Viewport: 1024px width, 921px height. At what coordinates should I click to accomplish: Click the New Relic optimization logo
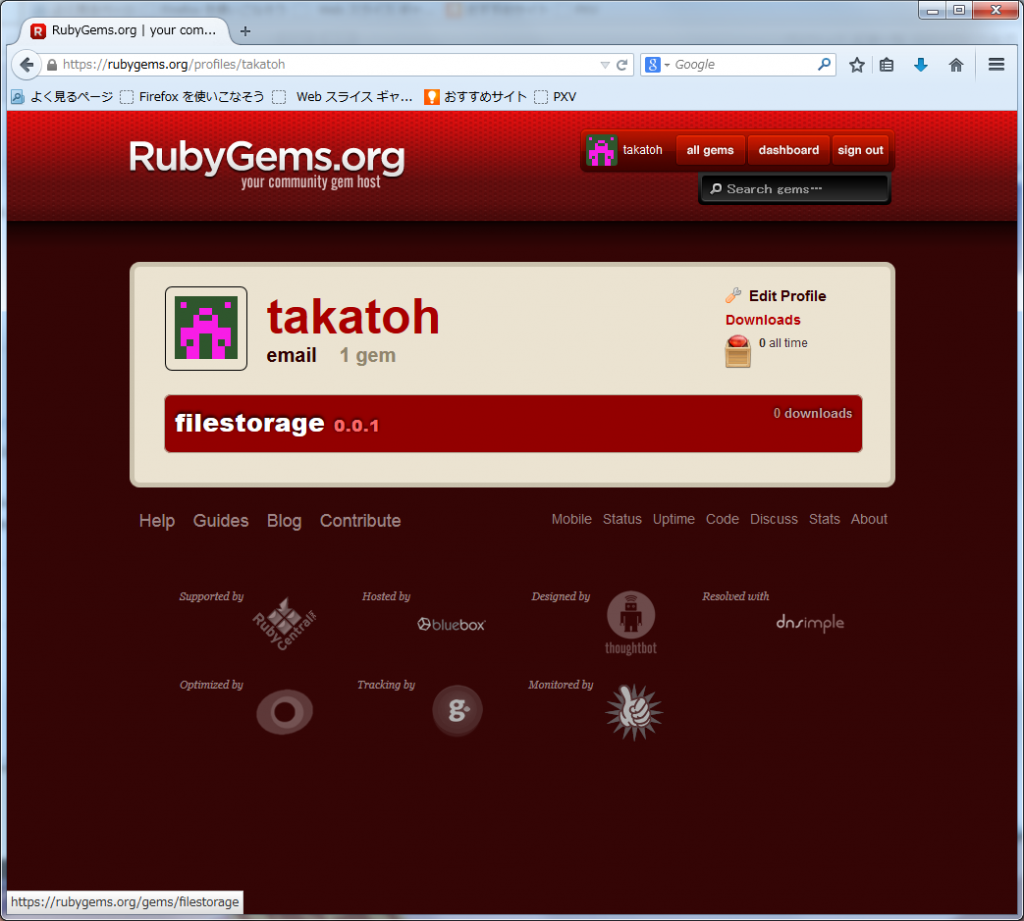pyautogui.click(x=284, y=711)
